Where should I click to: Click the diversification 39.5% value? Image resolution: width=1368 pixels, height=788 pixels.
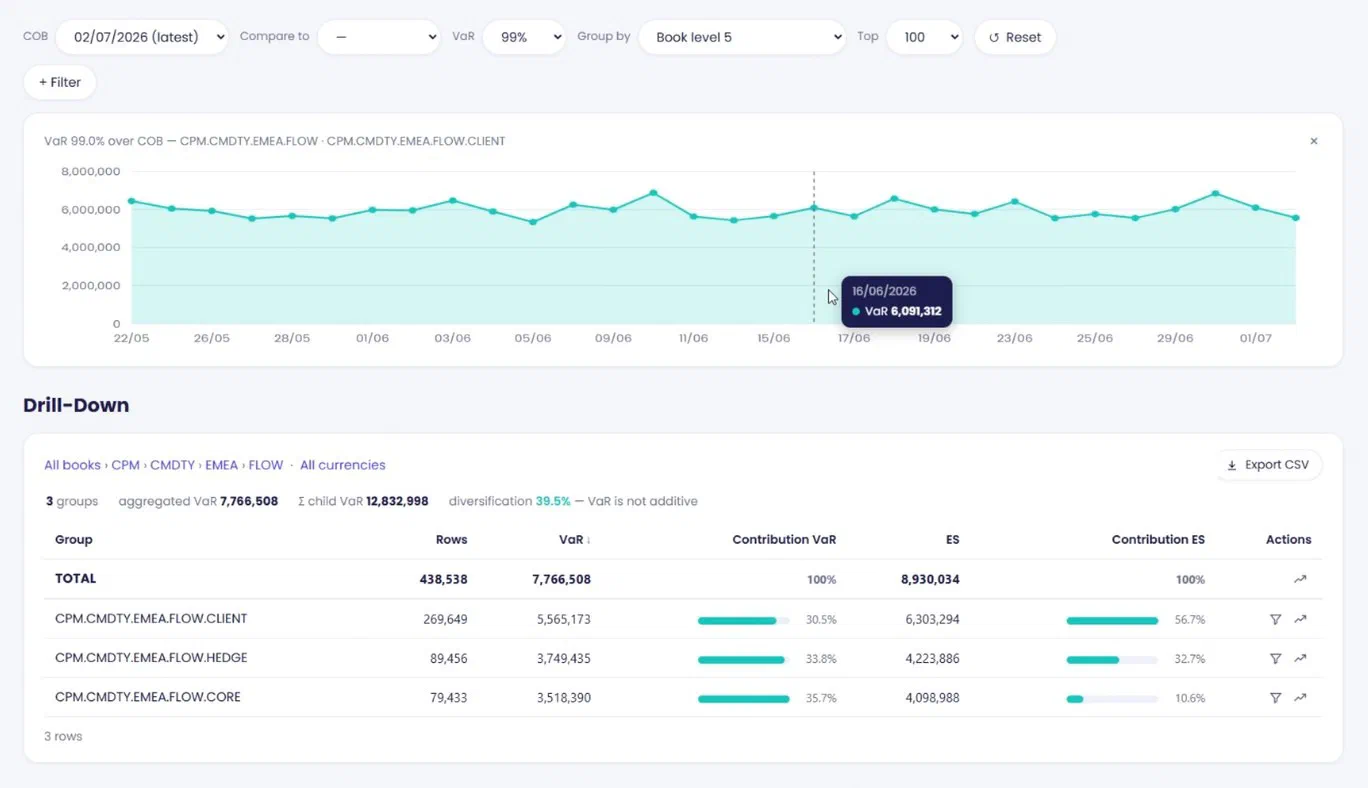(553, 501)
